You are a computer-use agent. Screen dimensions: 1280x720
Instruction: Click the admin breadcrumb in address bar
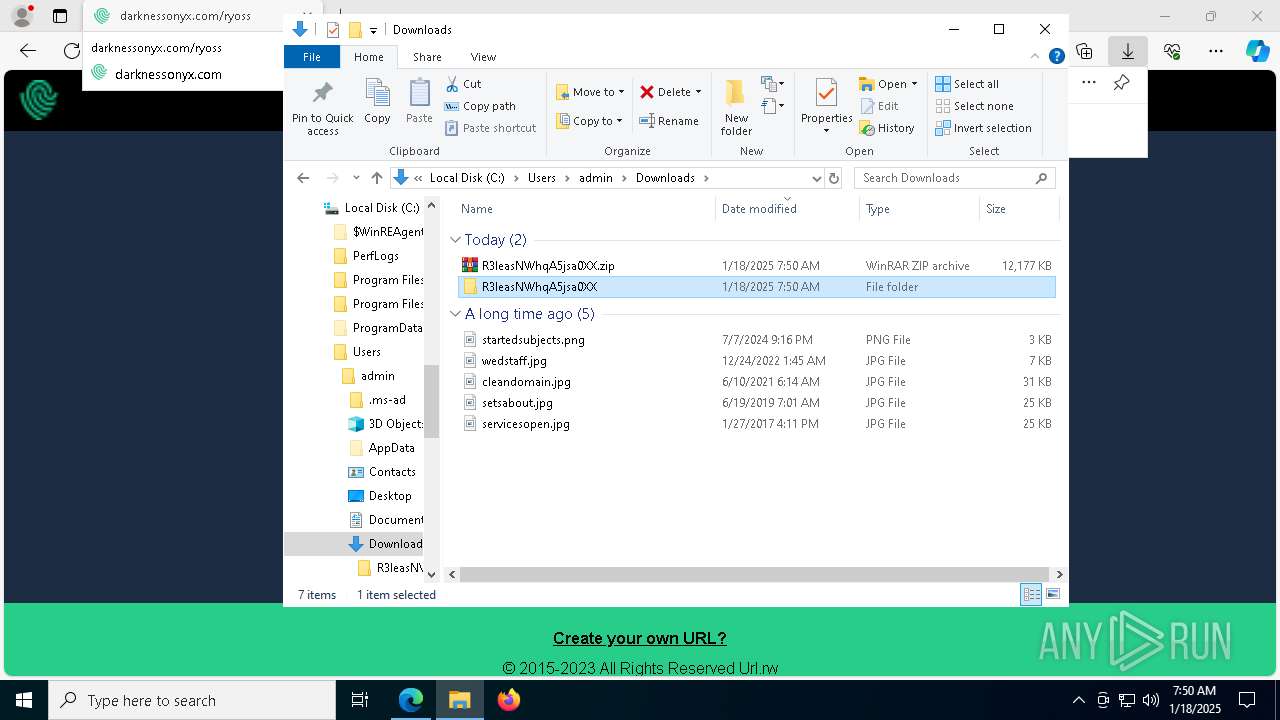[x=595, y=178]
